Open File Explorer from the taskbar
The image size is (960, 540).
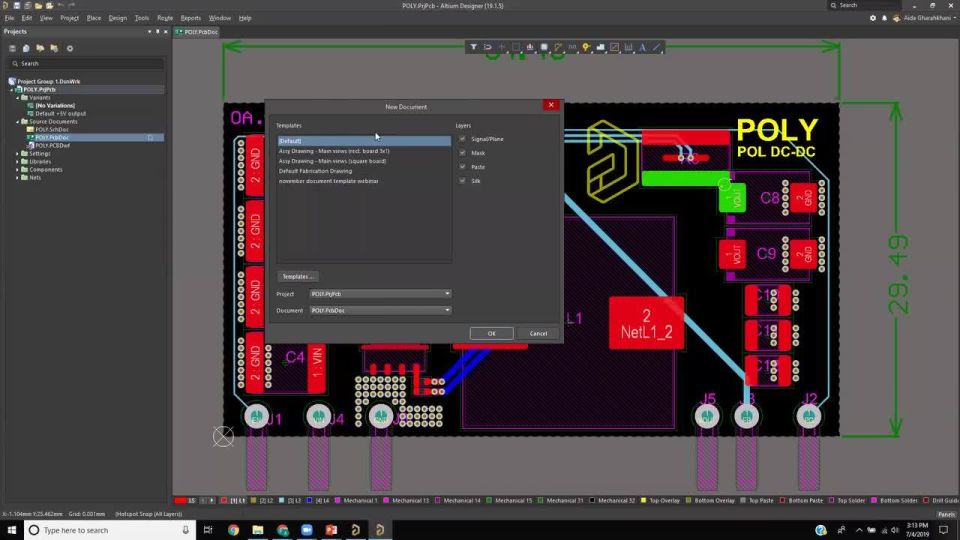tap(258, 530)
